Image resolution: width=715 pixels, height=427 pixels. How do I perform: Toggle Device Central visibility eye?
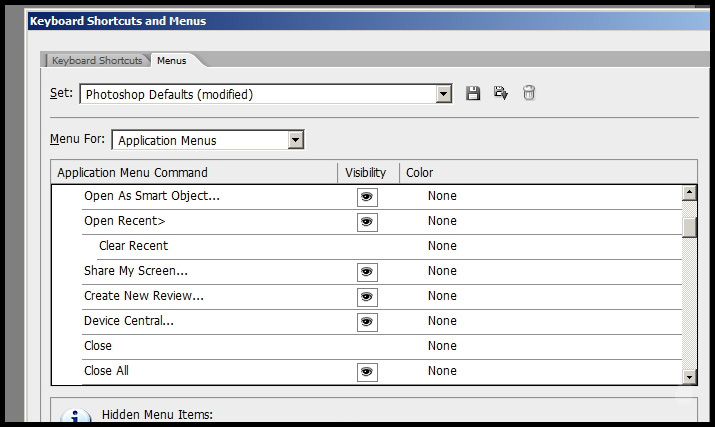click(x=367, y=322)
